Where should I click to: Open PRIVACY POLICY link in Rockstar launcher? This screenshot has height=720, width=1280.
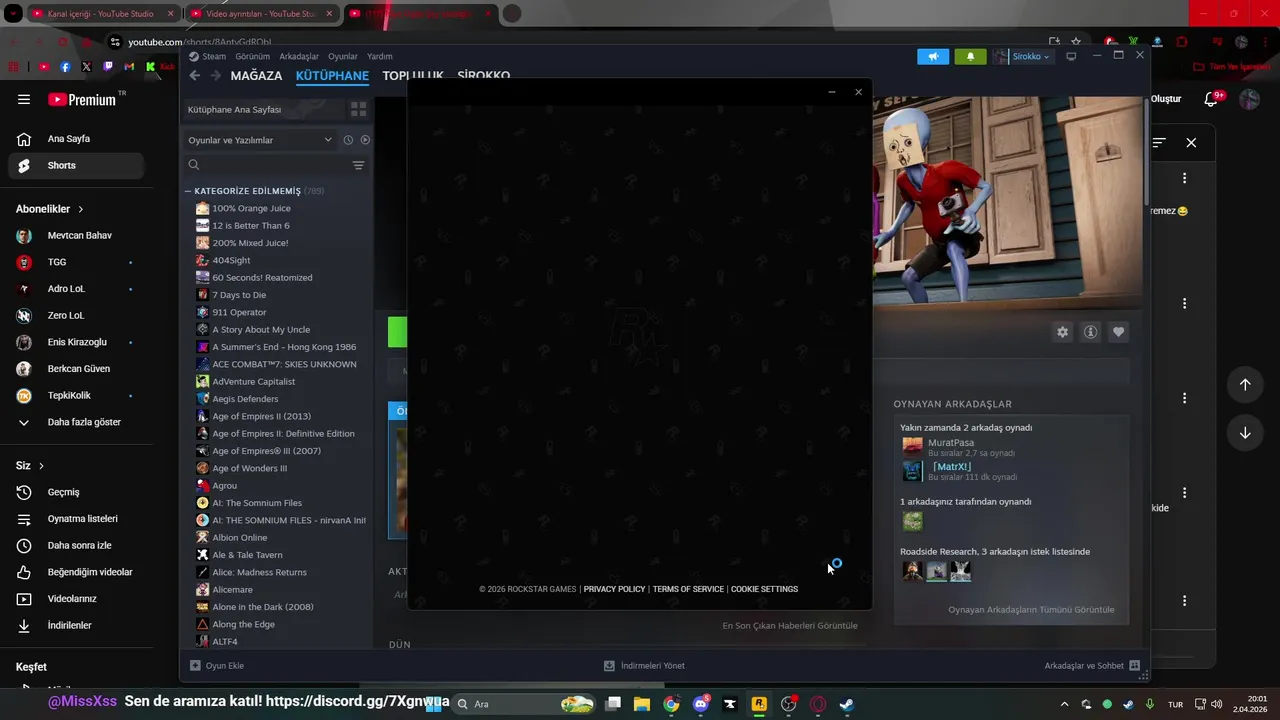[x=614, y=589]
